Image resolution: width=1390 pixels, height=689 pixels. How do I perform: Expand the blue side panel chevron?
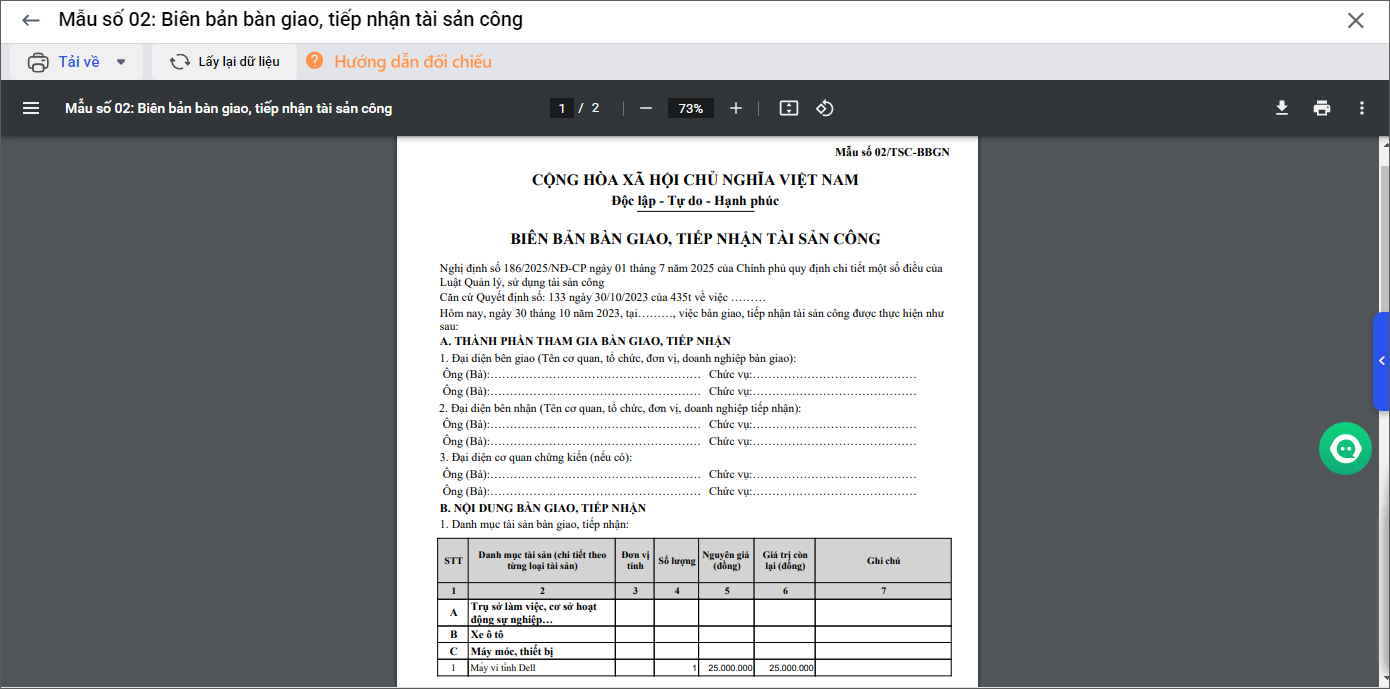click(1381, 361)
